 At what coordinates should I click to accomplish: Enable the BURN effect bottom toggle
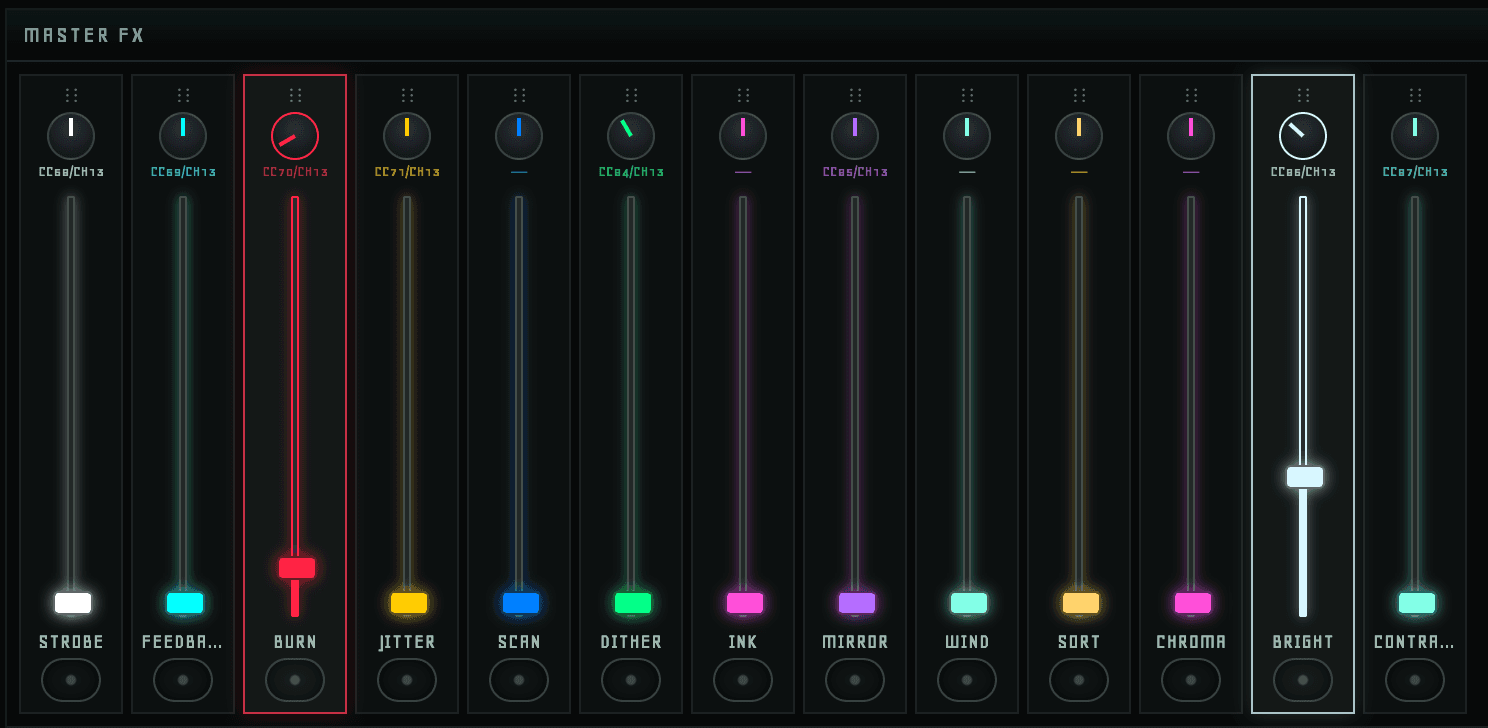[295, 680]
